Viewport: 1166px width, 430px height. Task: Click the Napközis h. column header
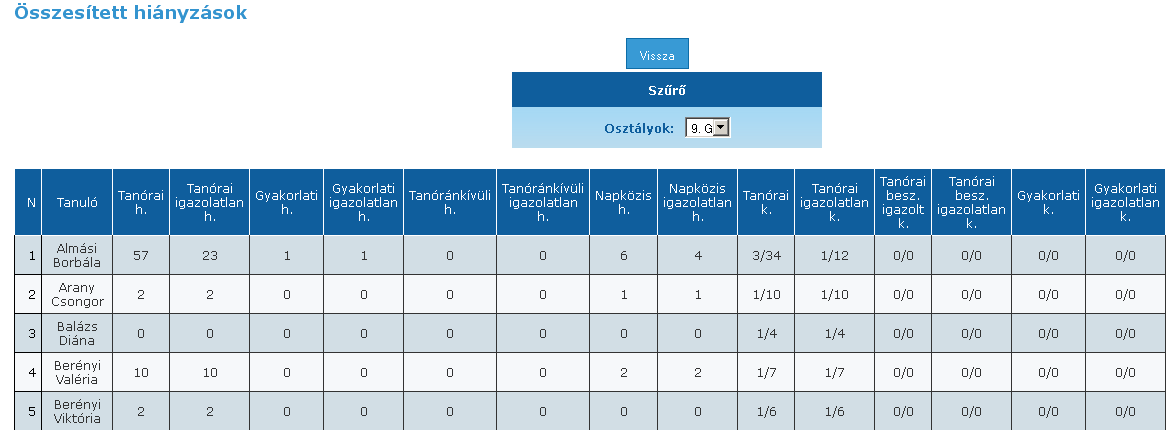click(623, 202)
